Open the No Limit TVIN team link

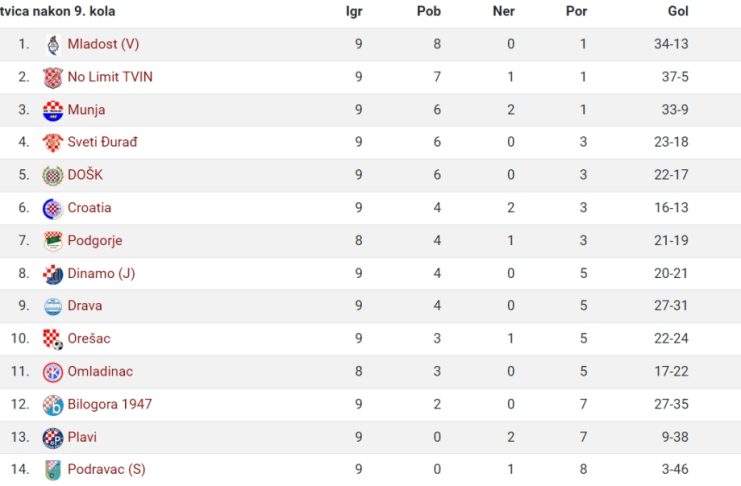(110, 77)
